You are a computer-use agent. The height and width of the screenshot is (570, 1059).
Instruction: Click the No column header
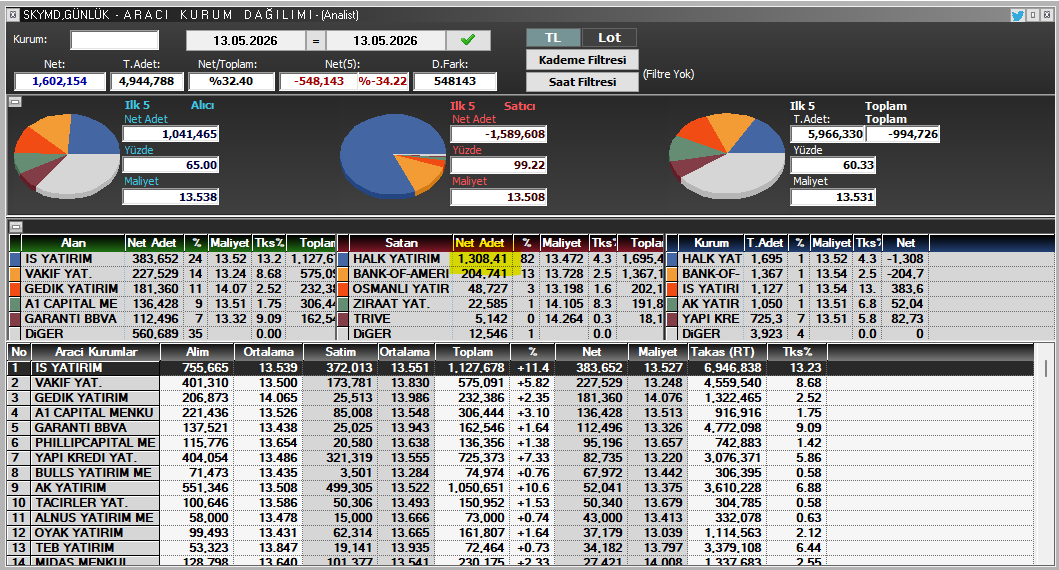19,352
